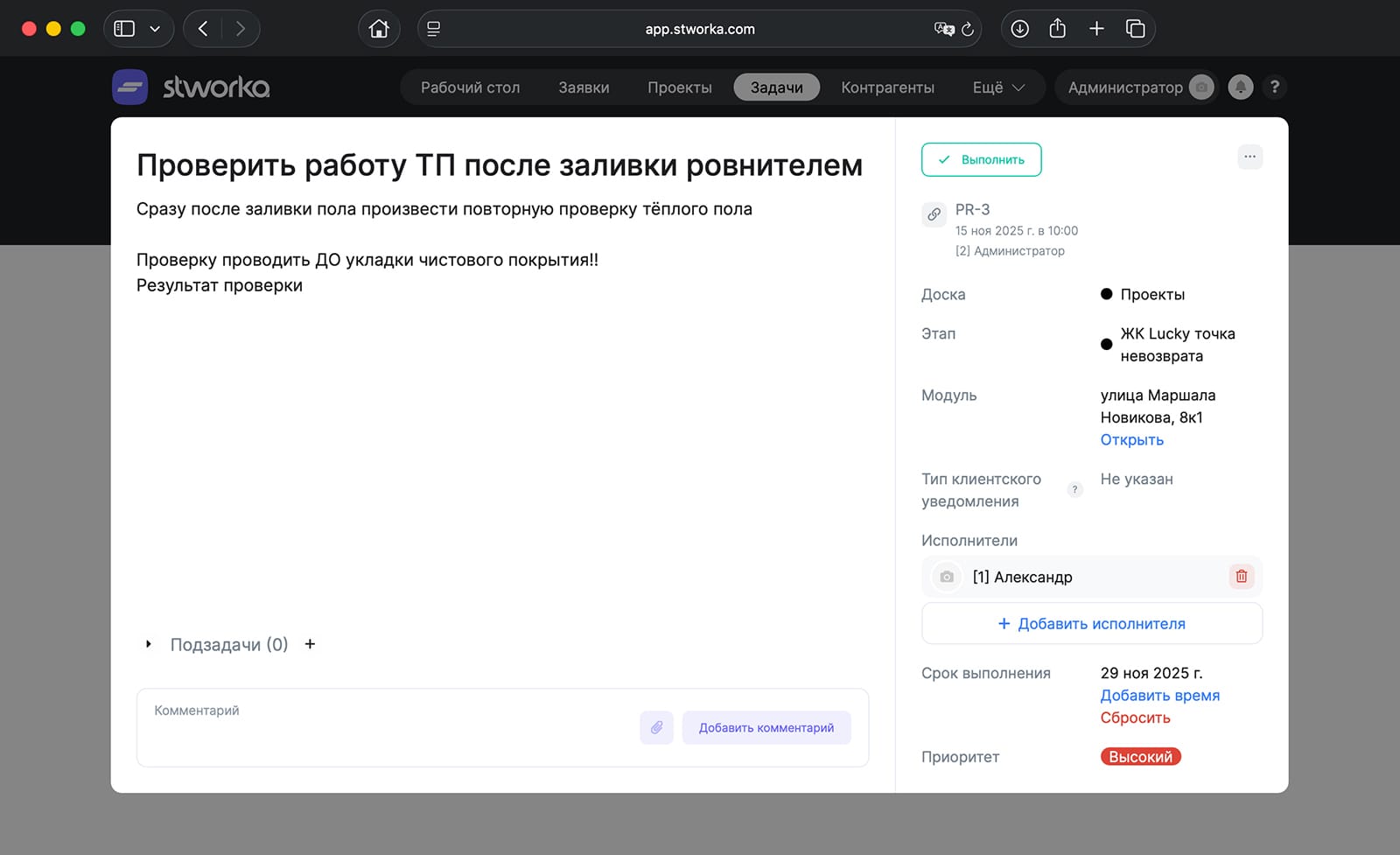Screen dimensions: 1400x855
Task: Expand the Подзадачи section
Action: pos(149,644)
